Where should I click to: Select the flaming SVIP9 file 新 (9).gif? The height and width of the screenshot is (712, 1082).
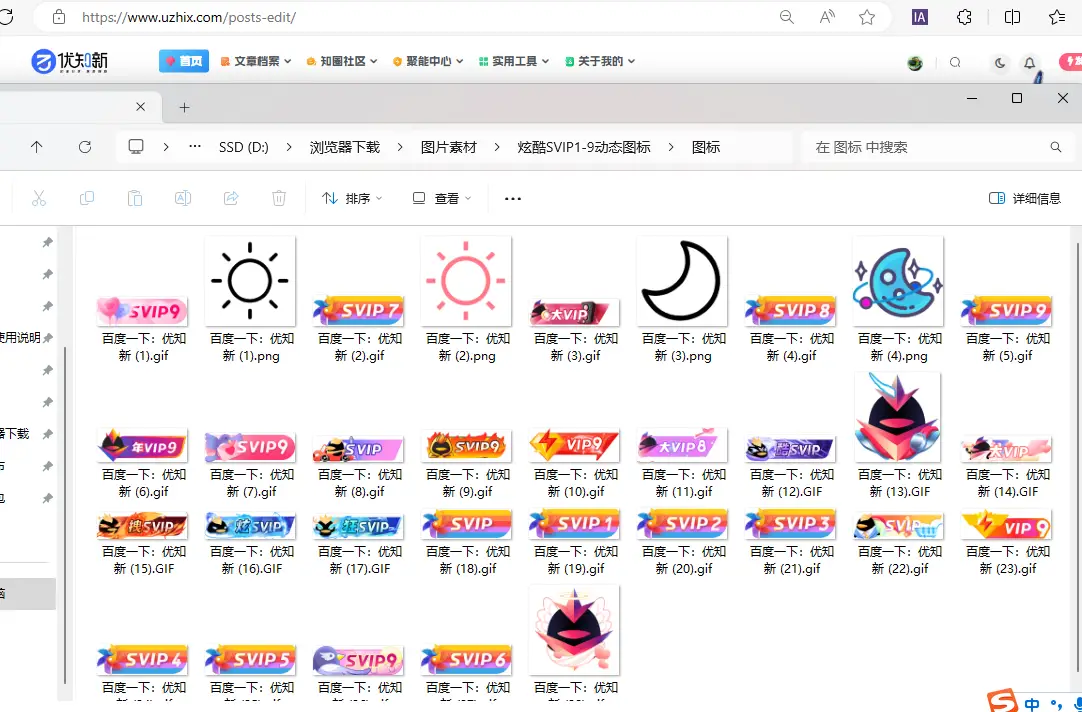(x=466, y=464)
